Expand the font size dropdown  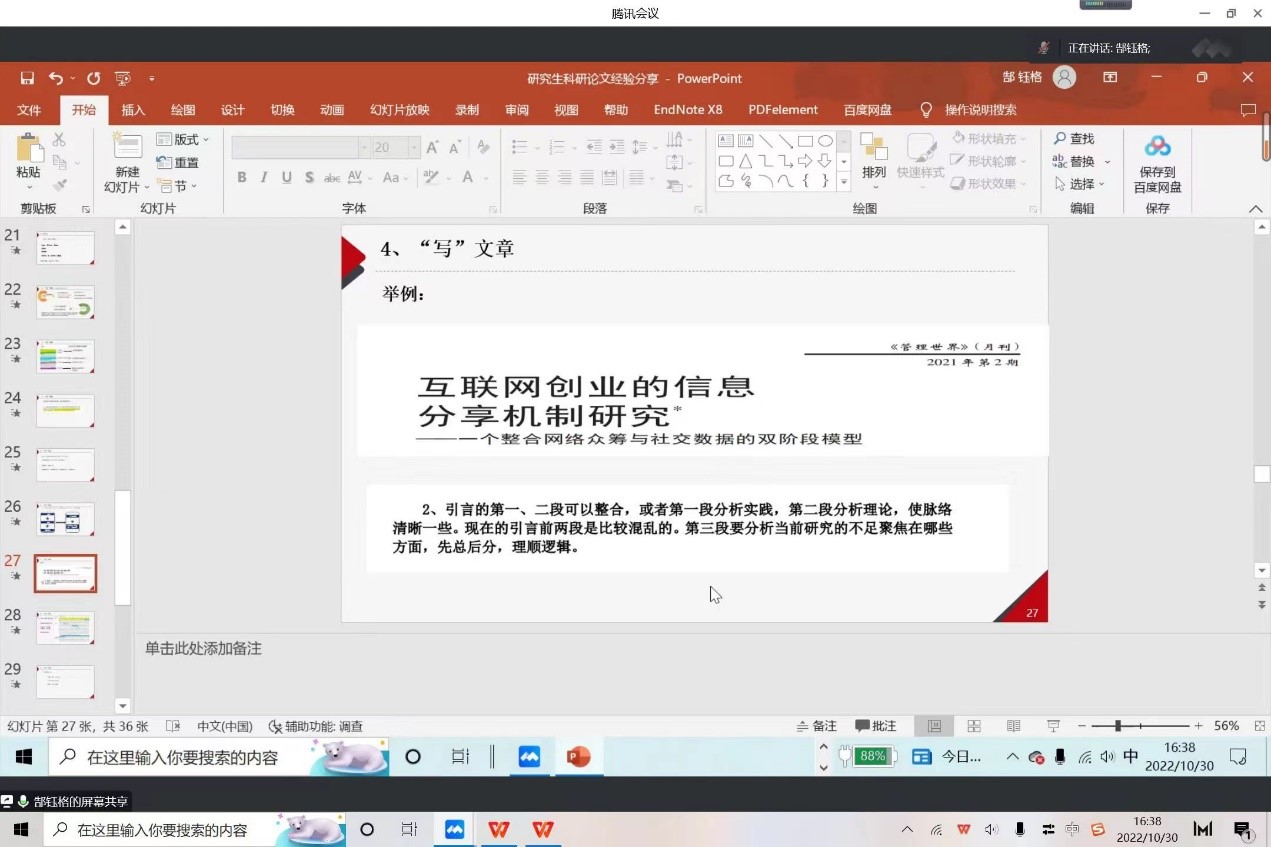pos(413,147)
